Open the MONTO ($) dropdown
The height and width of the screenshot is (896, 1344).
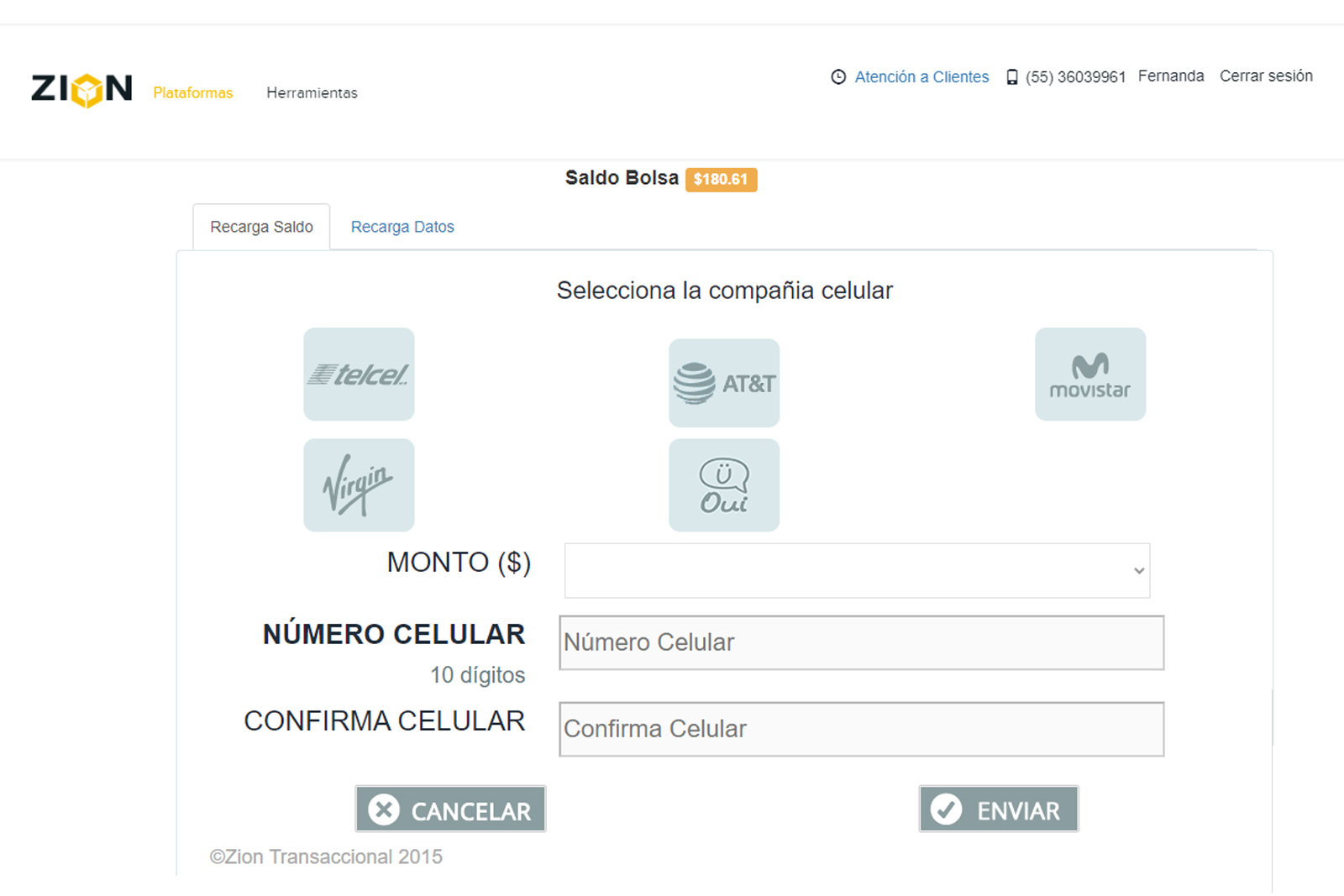click(857, 571)
